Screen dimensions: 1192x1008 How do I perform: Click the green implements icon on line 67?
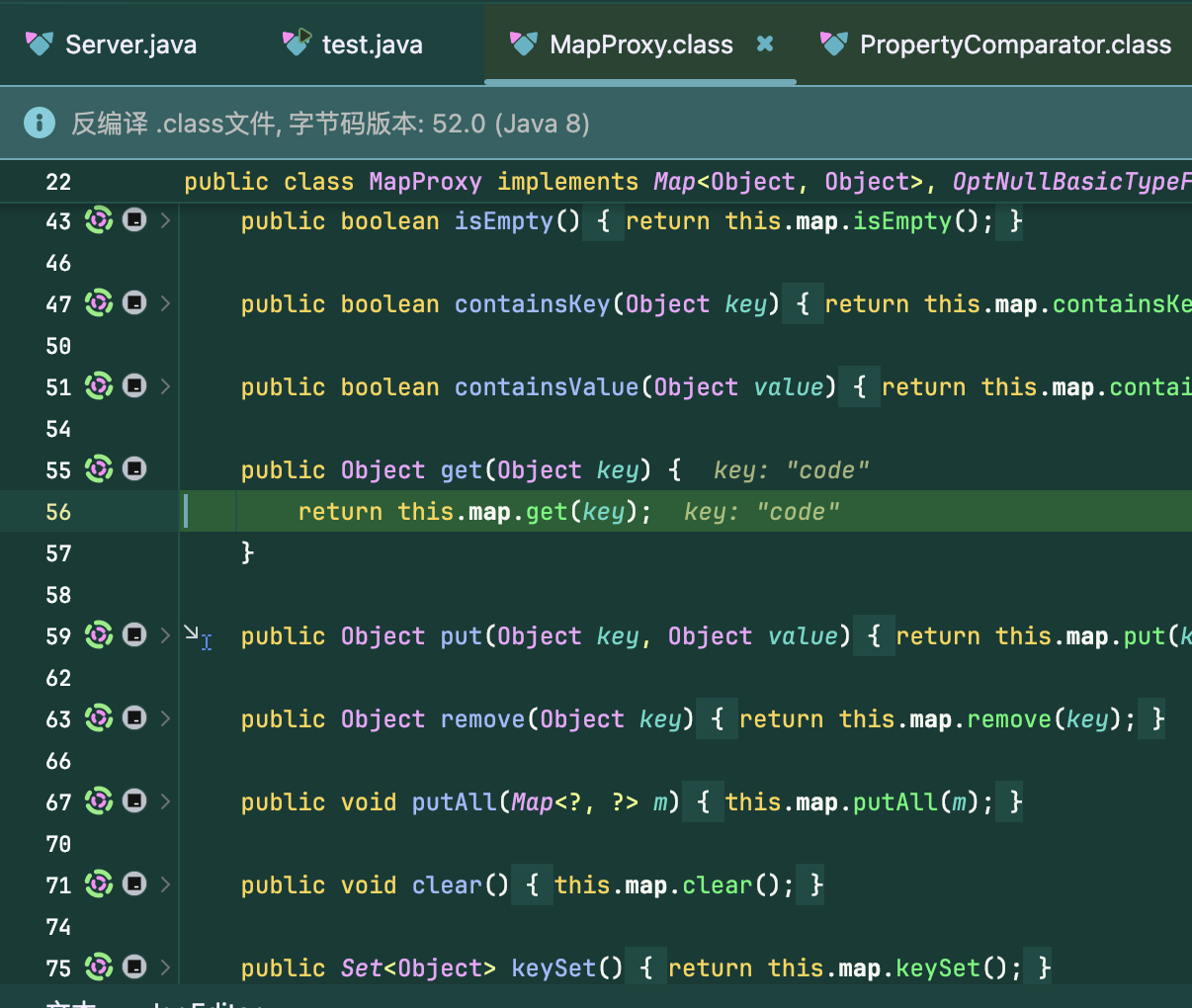coord(98,801)
